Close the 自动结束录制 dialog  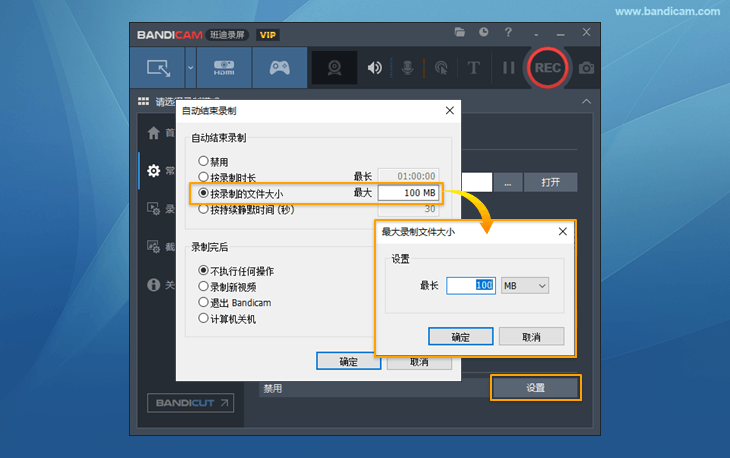[449, 110]
